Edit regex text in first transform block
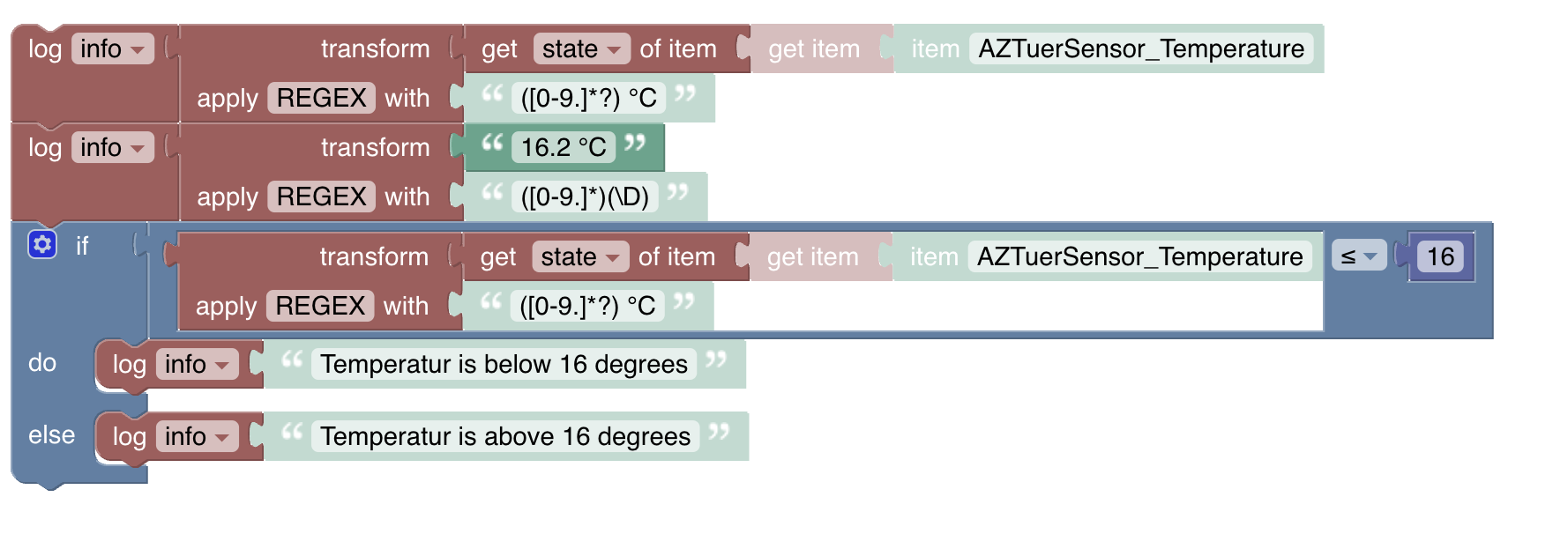 (x=588, y=99)
